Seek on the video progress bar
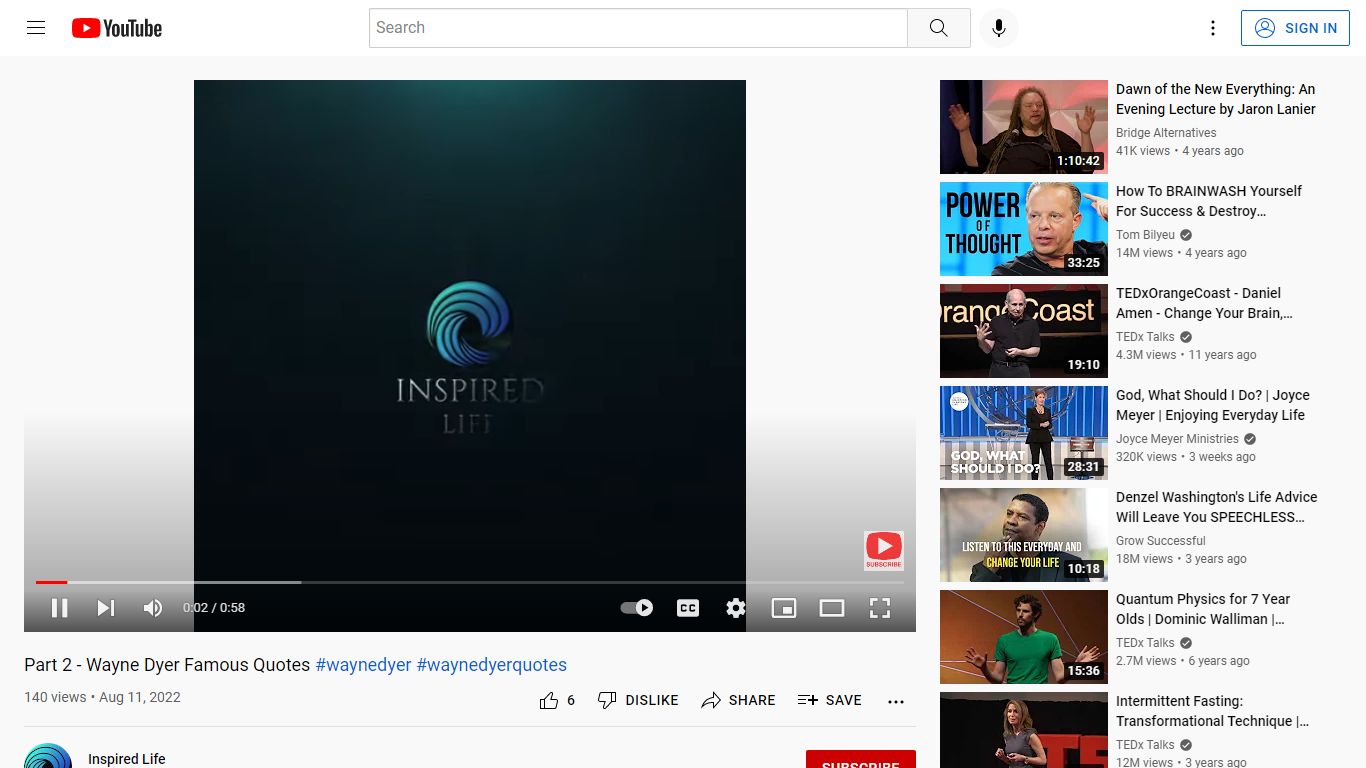This screenshot has width=1366, height=768. coord(470,582)
